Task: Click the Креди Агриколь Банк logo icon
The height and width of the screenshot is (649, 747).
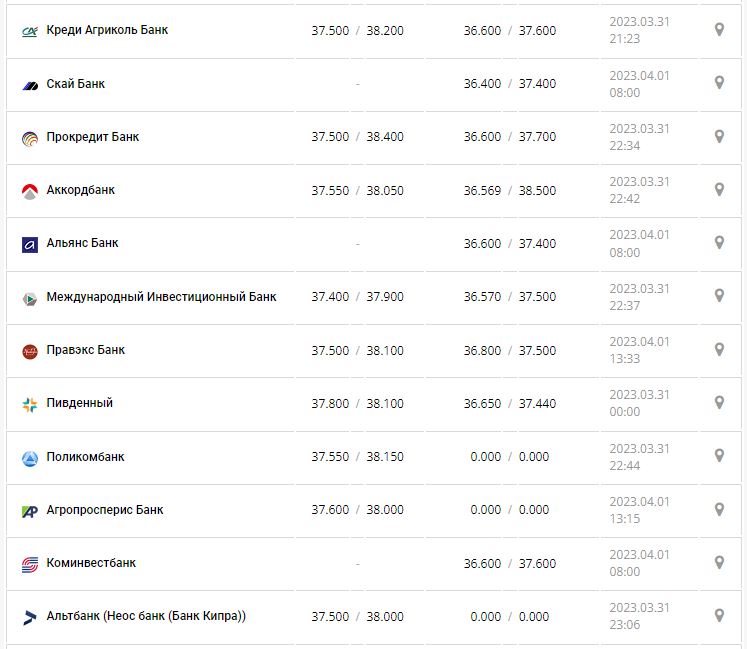Action: [29, 31]
